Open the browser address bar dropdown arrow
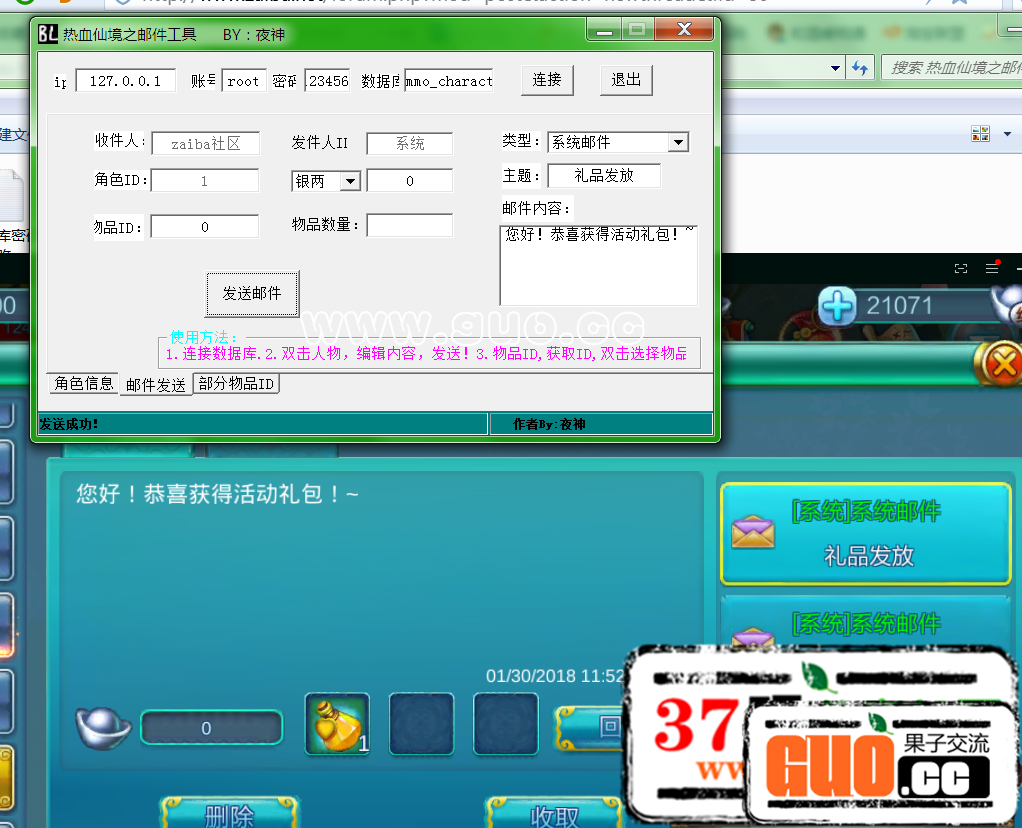The image size is (1022, 828). coord(836,68)
